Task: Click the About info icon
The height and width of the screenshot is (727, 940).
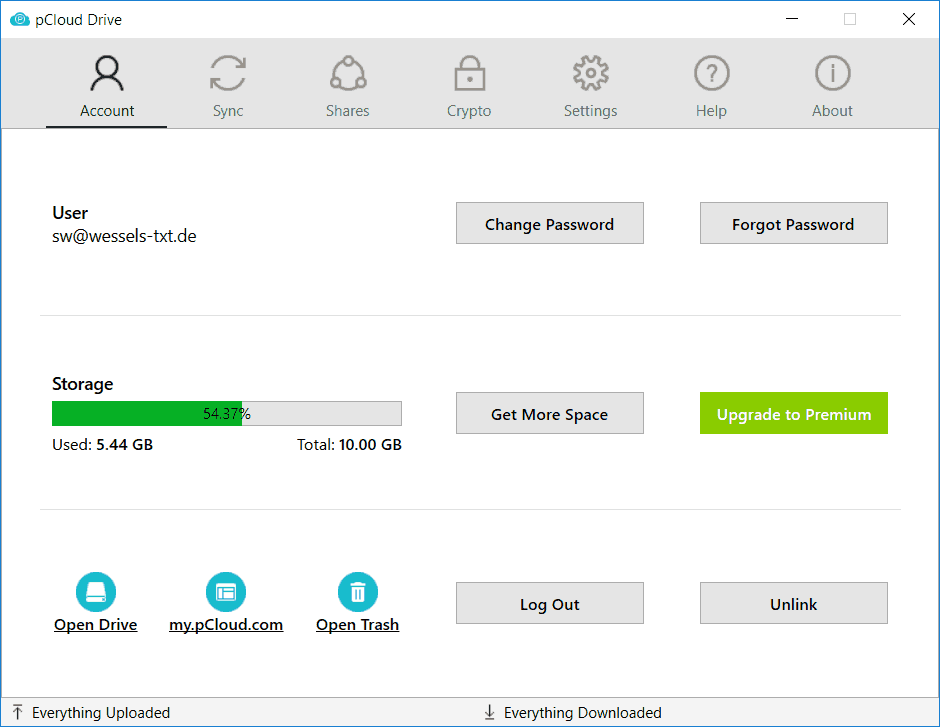Action: pyautogui.click(x=833, y=73)
